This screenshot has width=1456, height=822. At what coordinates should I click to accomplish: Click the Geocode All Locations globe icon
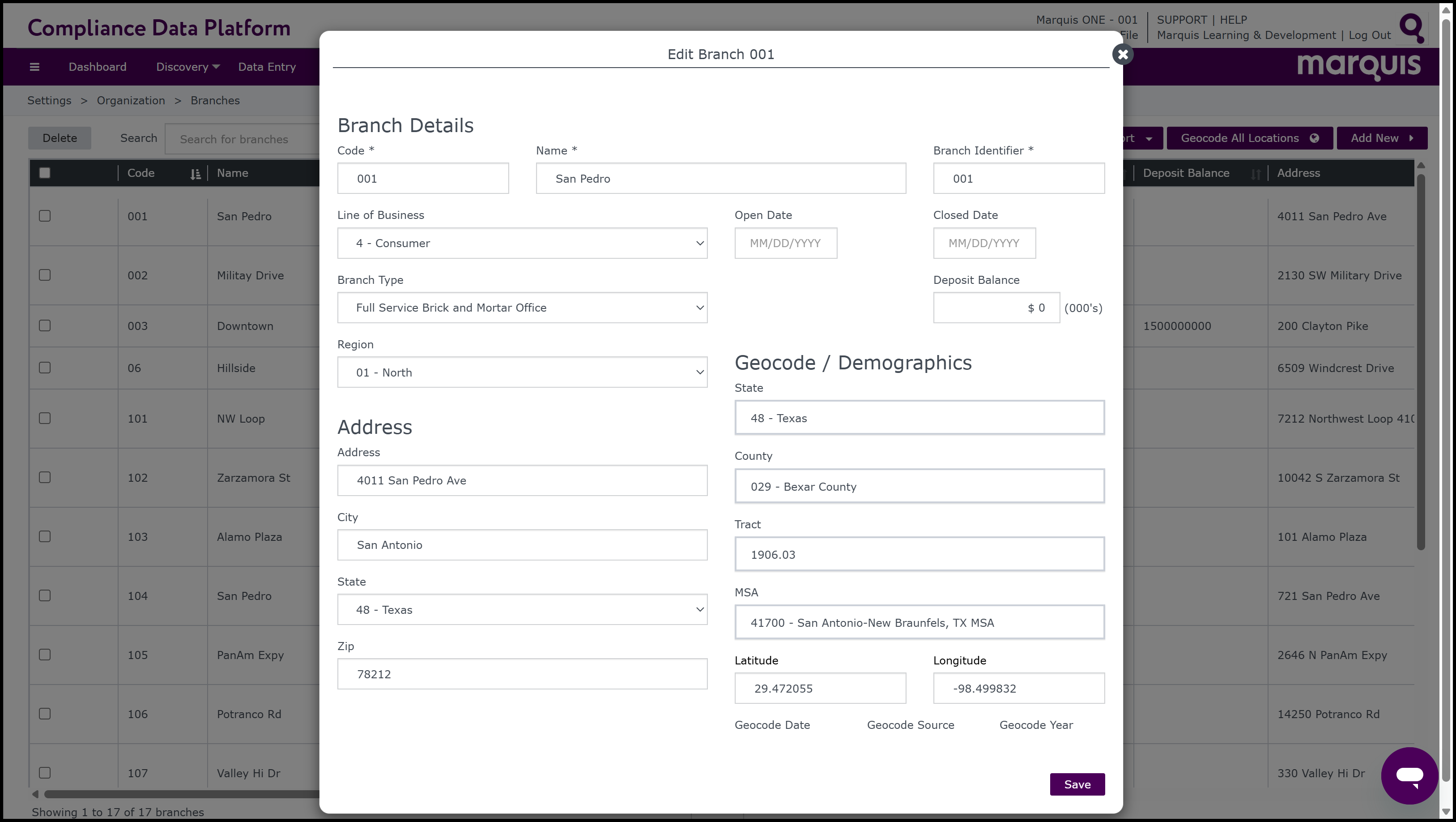[x=1314, y=138]
